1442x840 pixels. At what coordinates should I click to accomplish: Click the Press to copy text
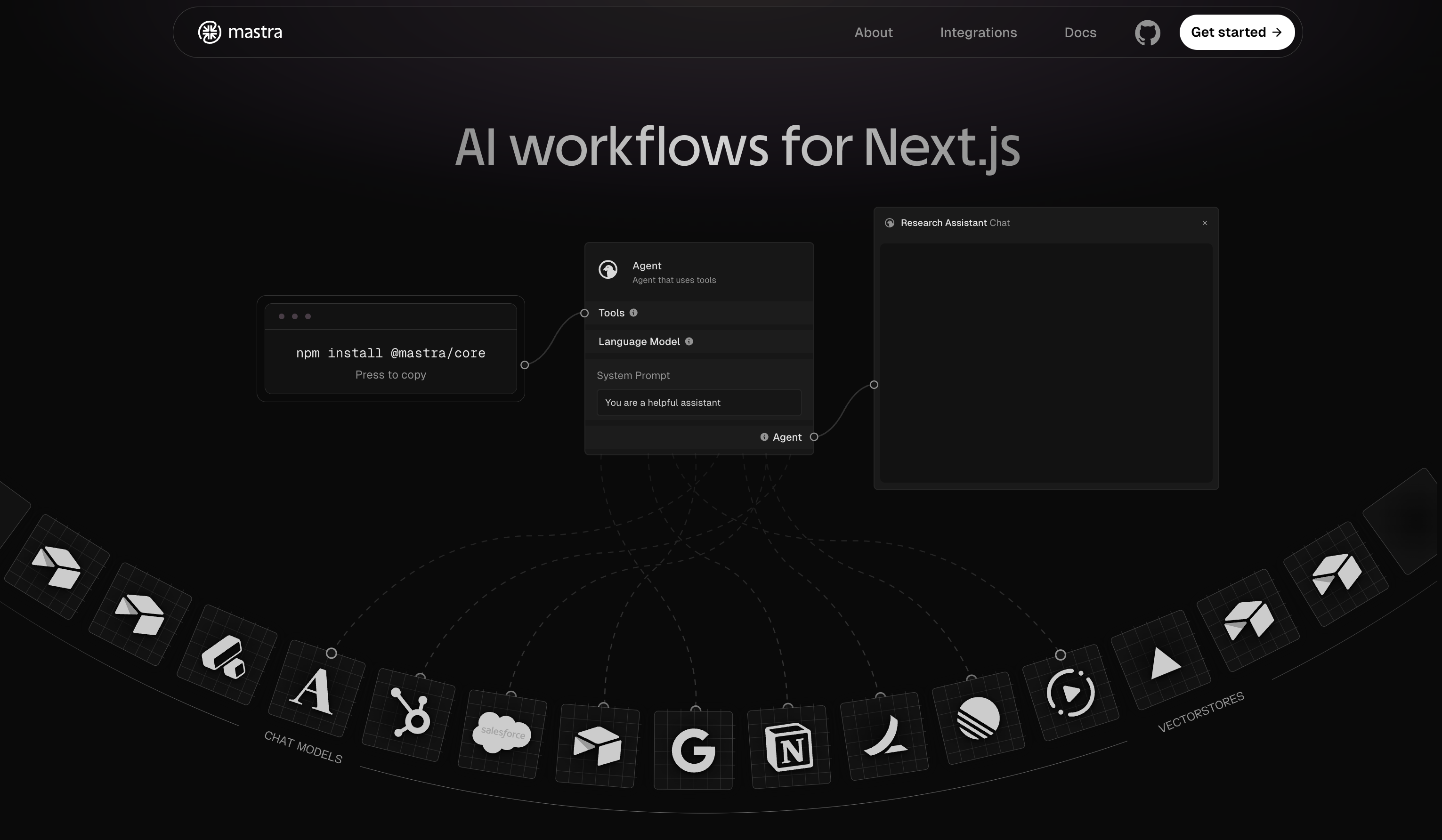[390, 375]
